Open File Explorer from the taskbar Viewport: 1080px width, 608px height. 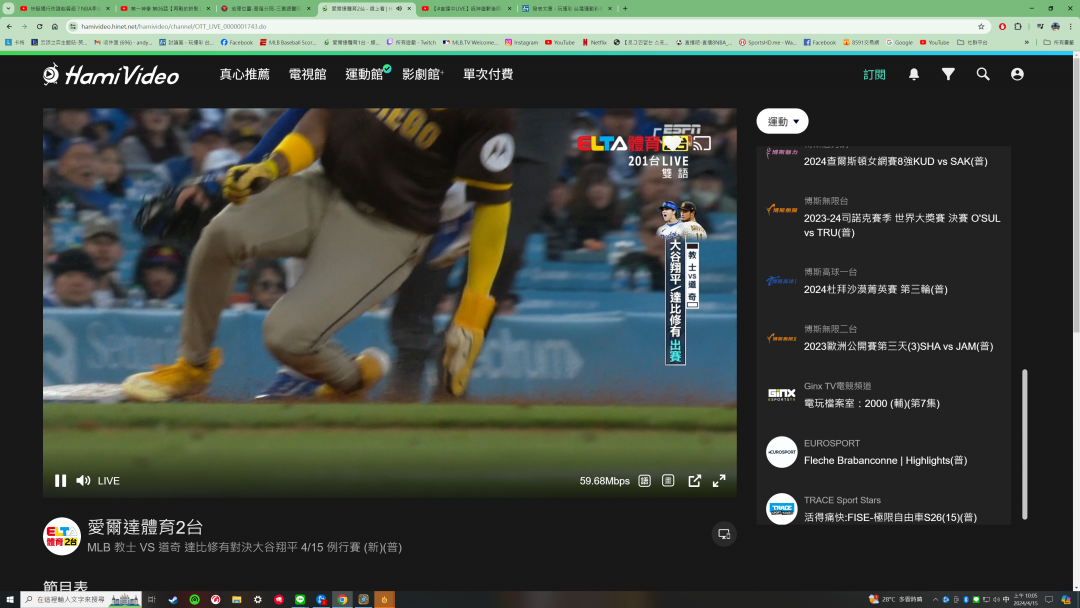pos(236,600)
